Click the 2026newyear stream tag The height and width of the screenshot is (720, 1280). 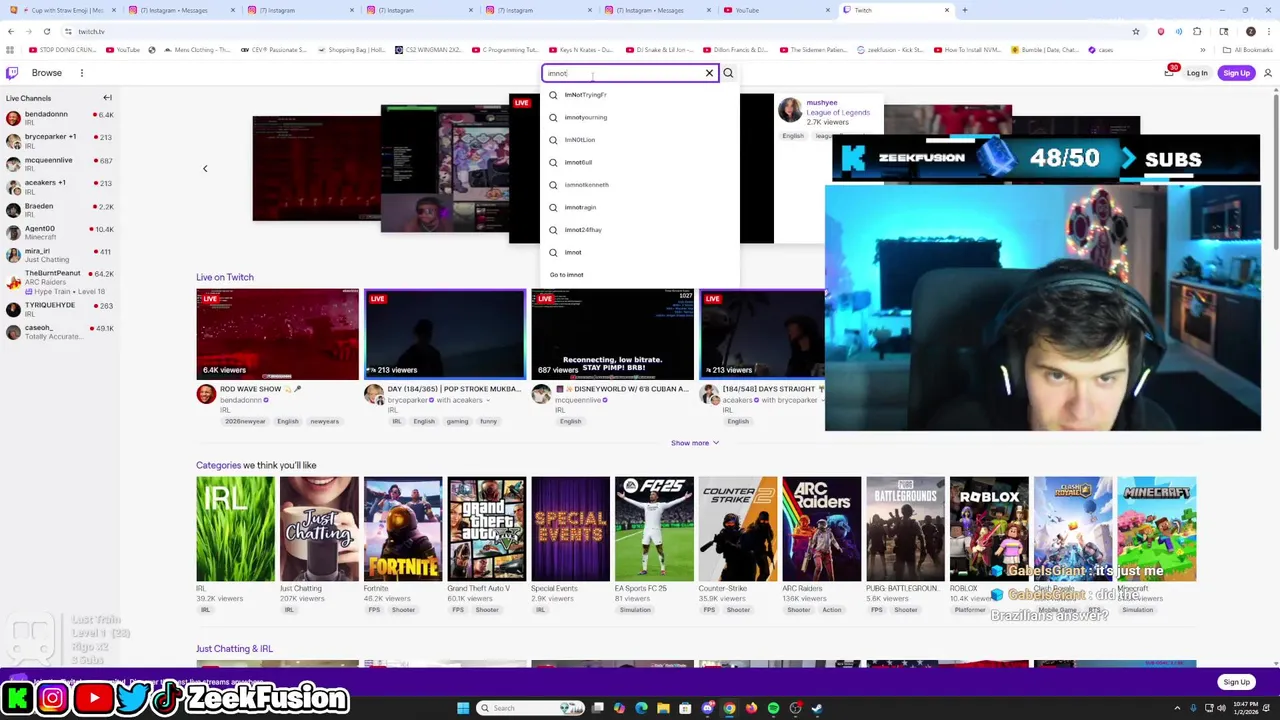click(245, 421)
